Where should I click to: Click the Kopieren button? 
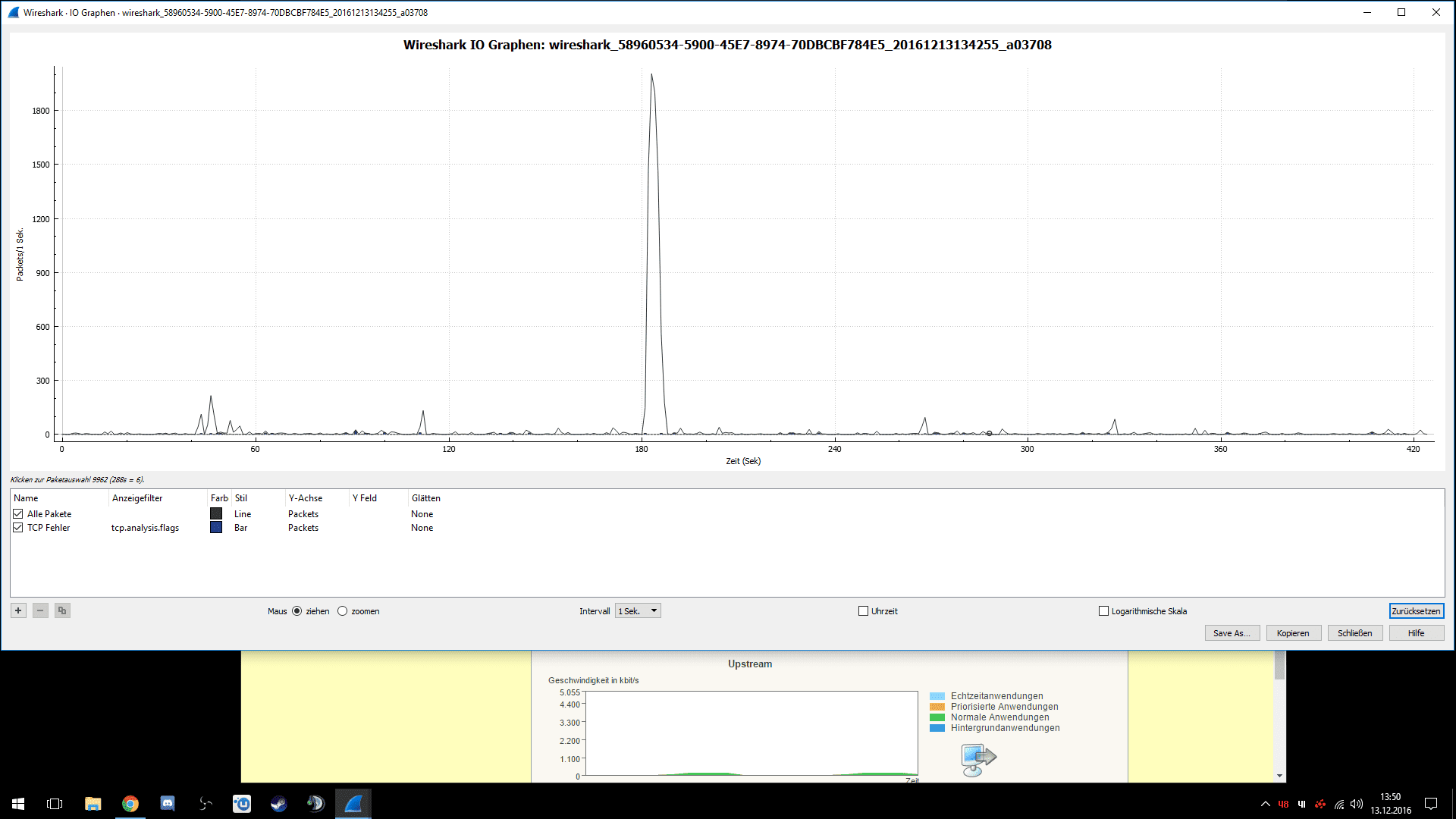[x=1294, y=633]
